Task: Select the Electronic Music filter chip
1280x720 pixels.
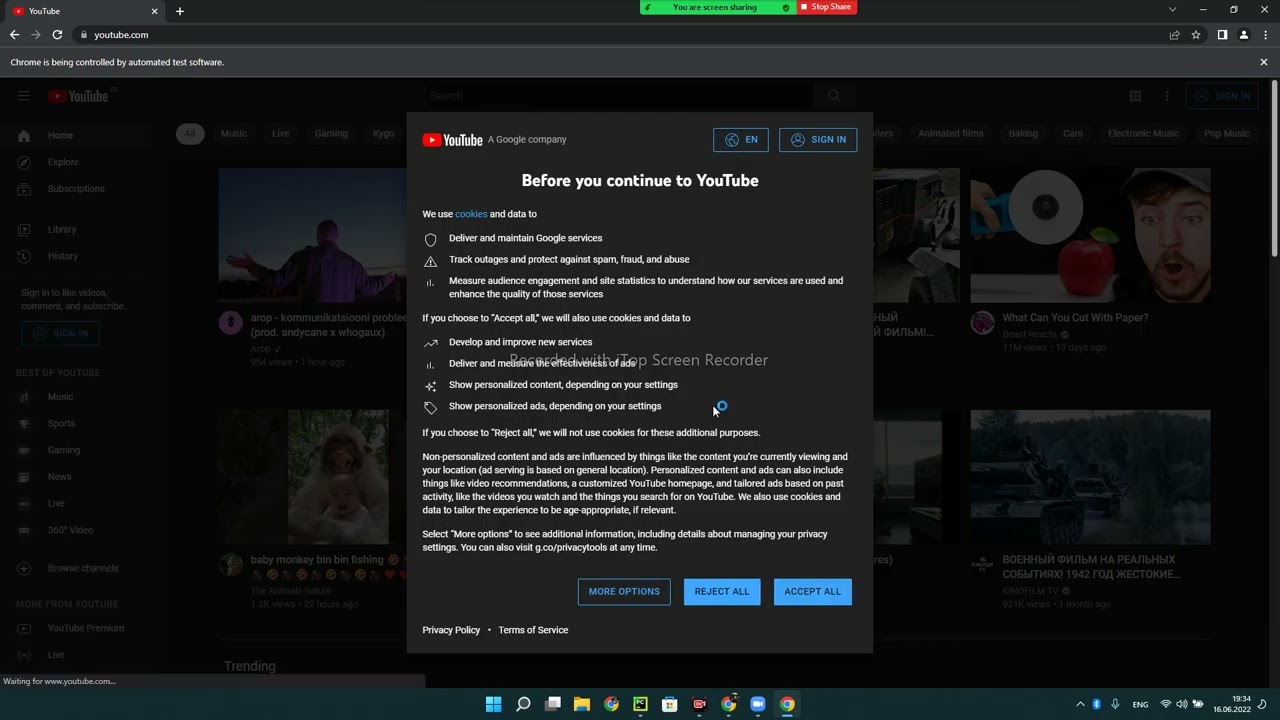Action: pyautogui.click(x=1143, y=133)
